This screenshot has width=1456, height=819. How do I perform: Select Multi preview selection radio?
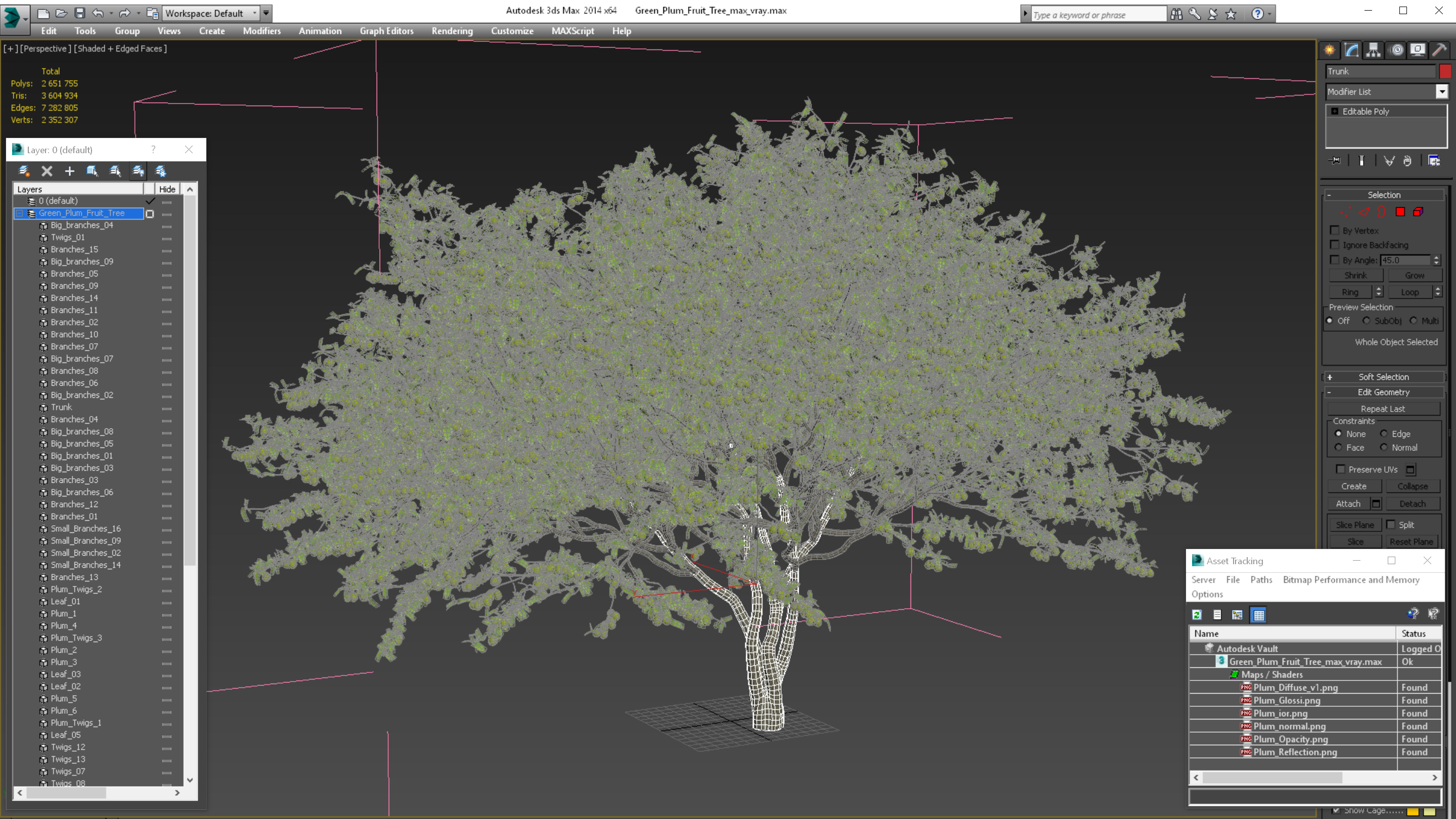[x=1413, y=321]
